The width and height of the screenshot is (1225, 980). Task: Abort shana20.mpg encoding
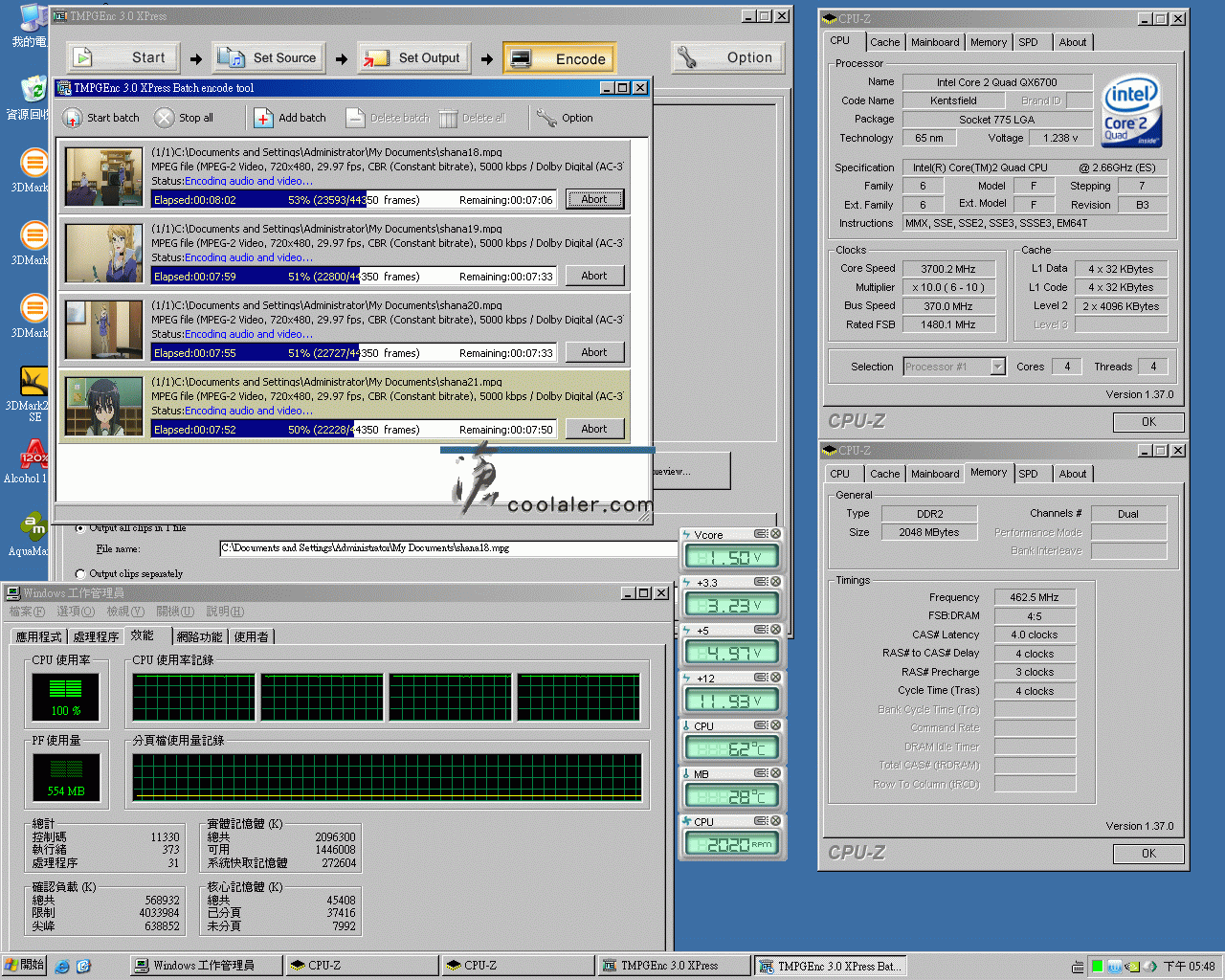tap(594, 352)
